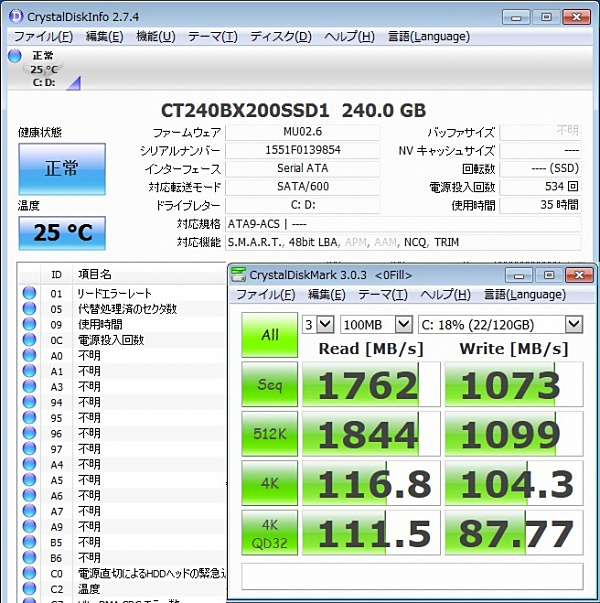Open test size dropdown showing 100MB

click(x=377, y=325)
